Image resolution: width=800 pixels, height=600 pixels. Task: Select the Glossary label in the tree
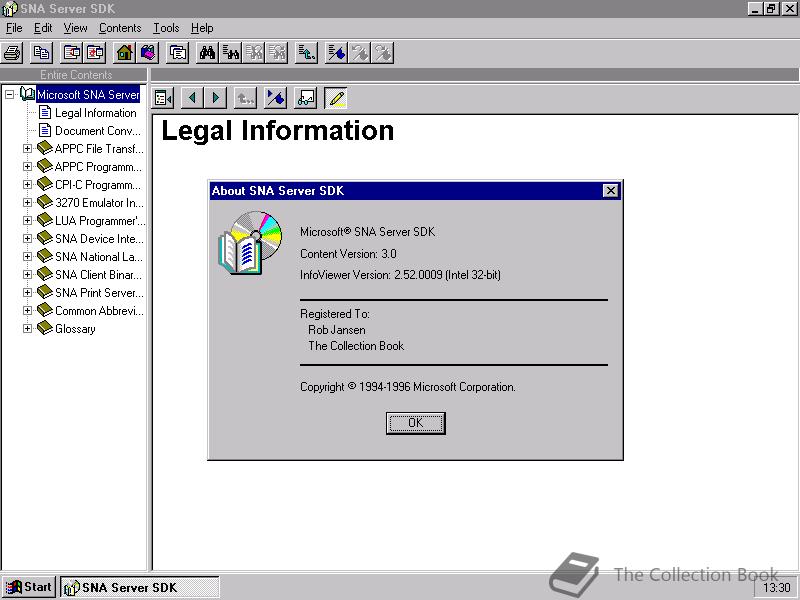(x=75, y=329)
